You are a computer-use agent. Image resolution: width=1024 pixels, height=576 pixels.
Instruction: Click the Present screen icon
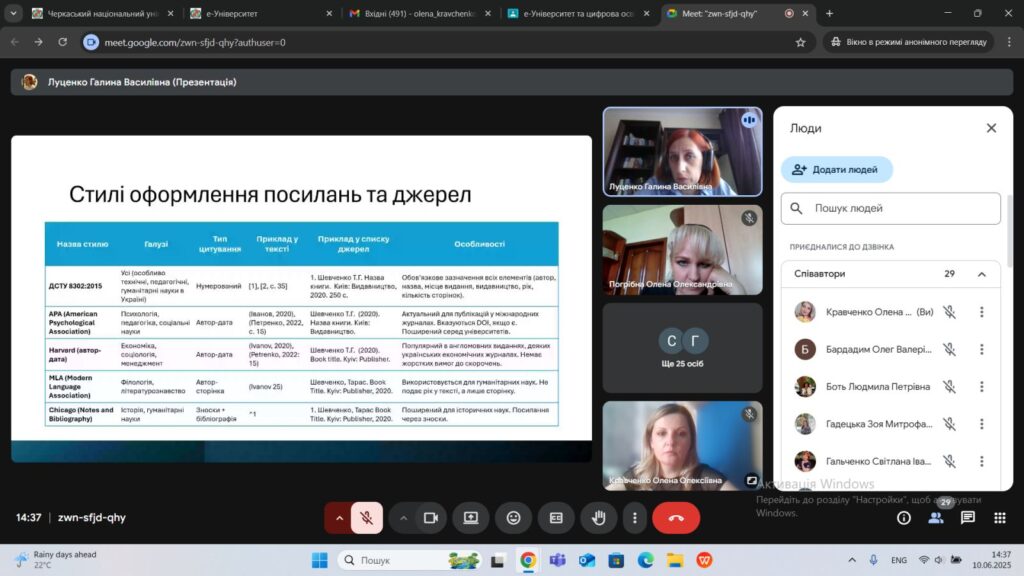coord(471,518)
